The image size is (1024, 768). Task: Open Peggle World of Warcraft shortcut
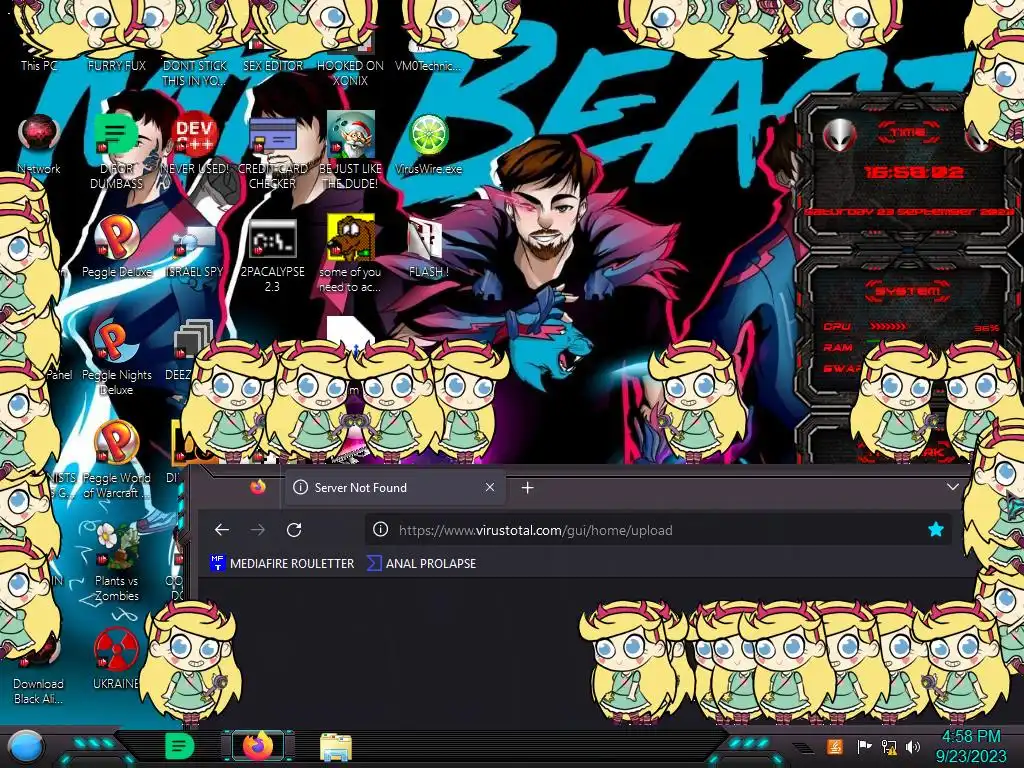(116, 461)
